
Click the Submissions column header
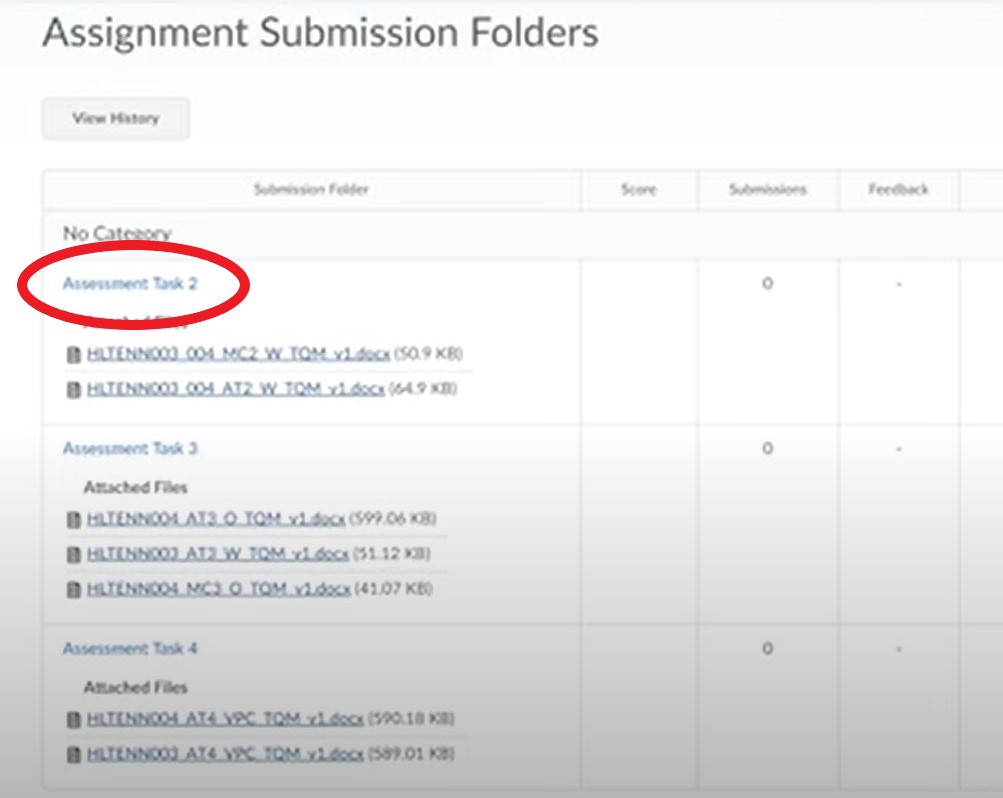tap(766, 189)
